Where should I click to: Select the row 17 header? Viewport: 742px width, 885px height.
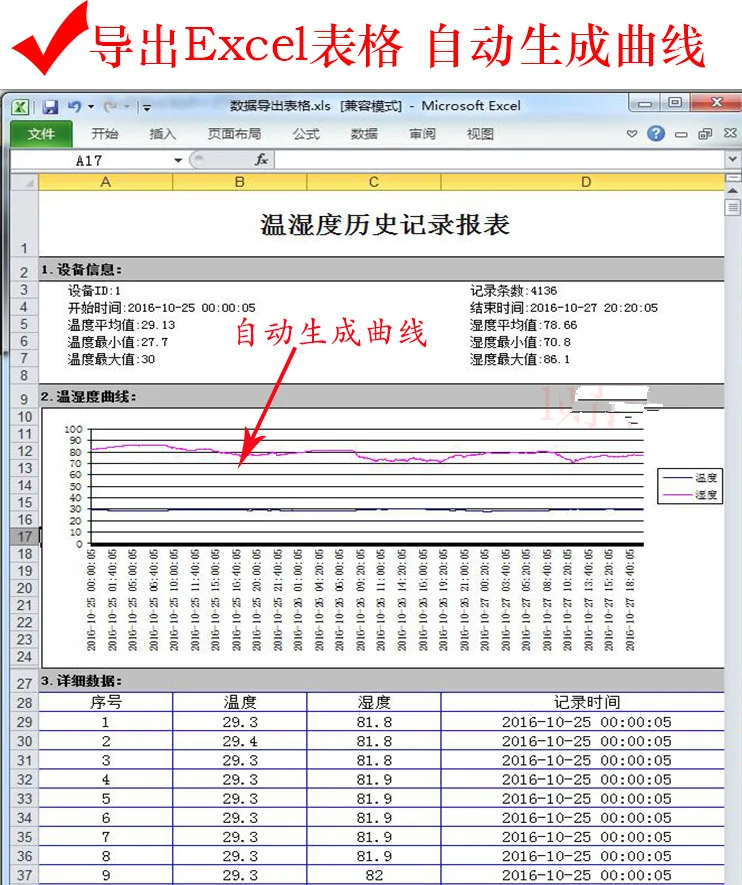(x=24, y=536)
